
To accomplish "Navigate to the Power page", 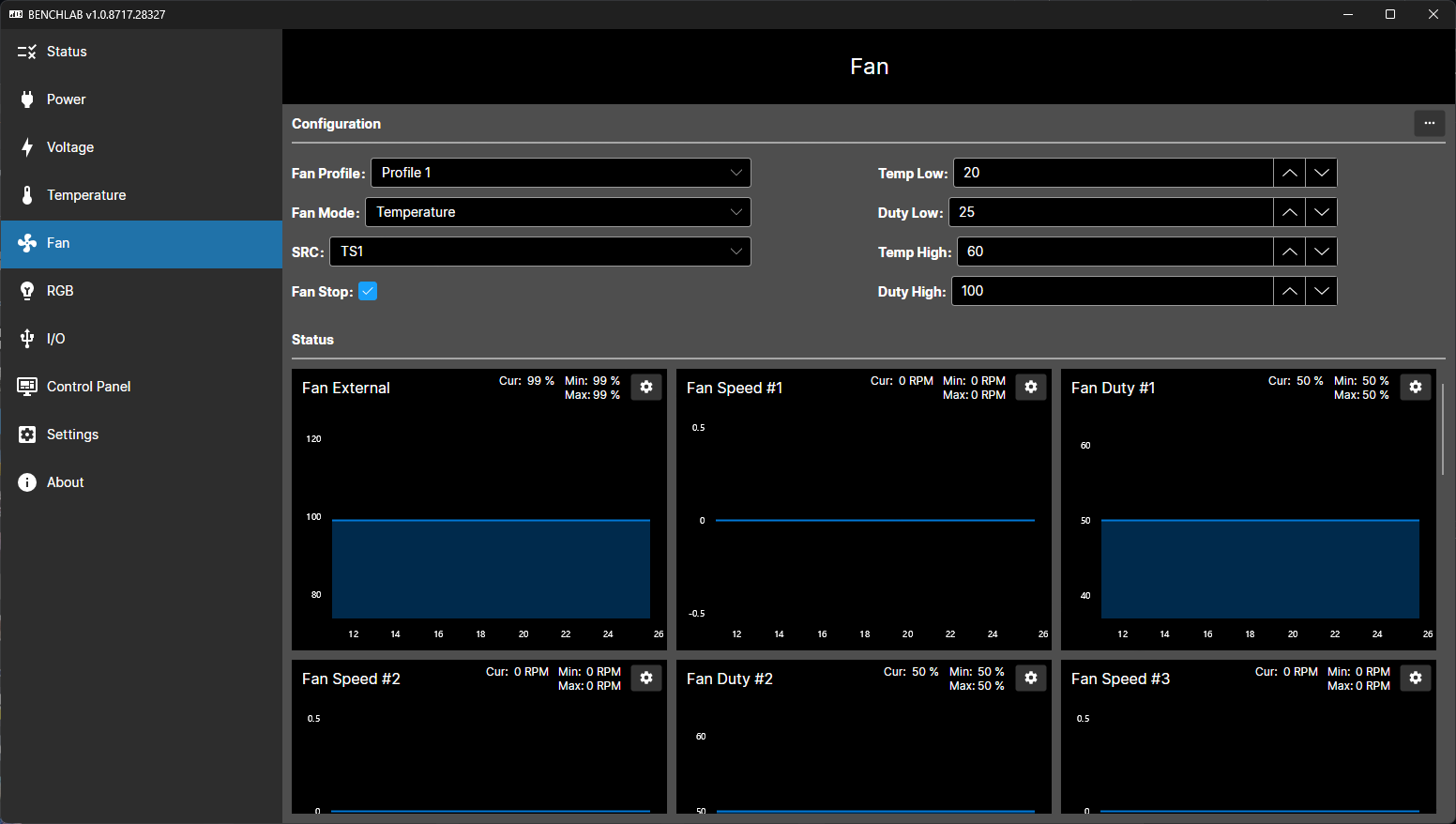I will click(x=66, y=99).
